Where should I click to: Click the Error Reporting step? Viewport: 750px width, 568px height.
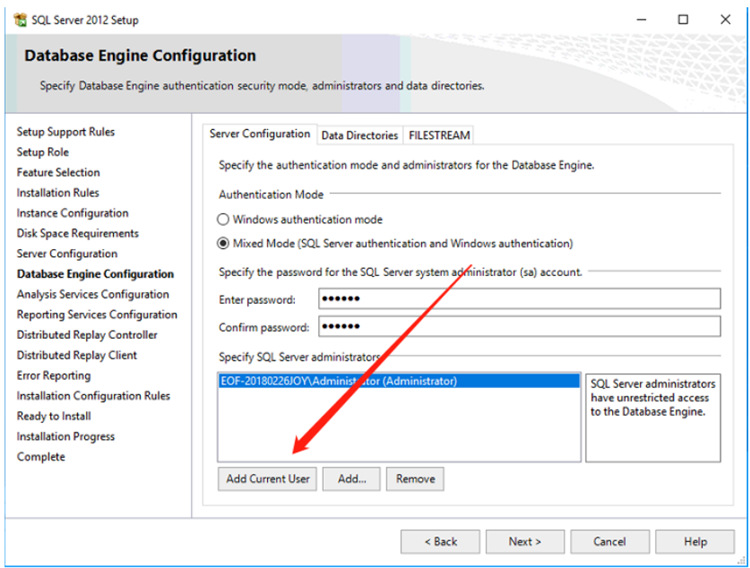point(54,376)
